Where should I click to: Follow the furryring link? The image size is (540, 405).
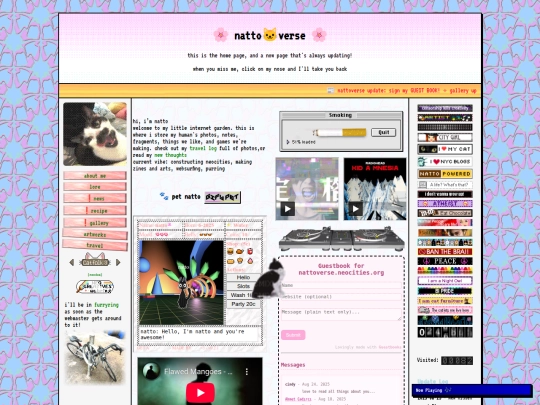click(x=106, y=305)
